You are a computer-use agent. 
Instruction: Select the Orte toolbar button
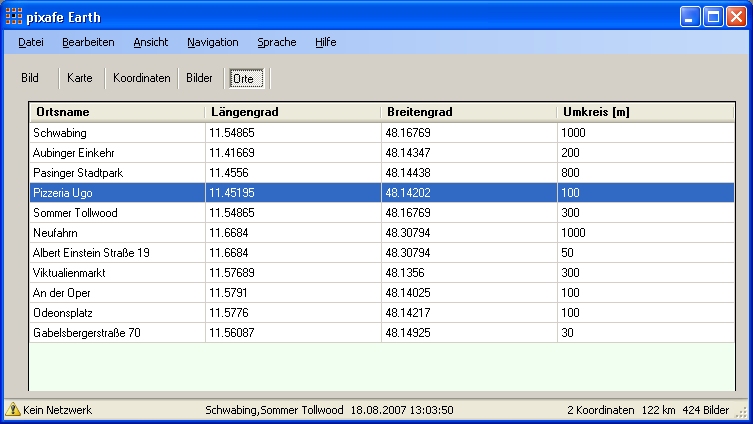click(243, 78)
